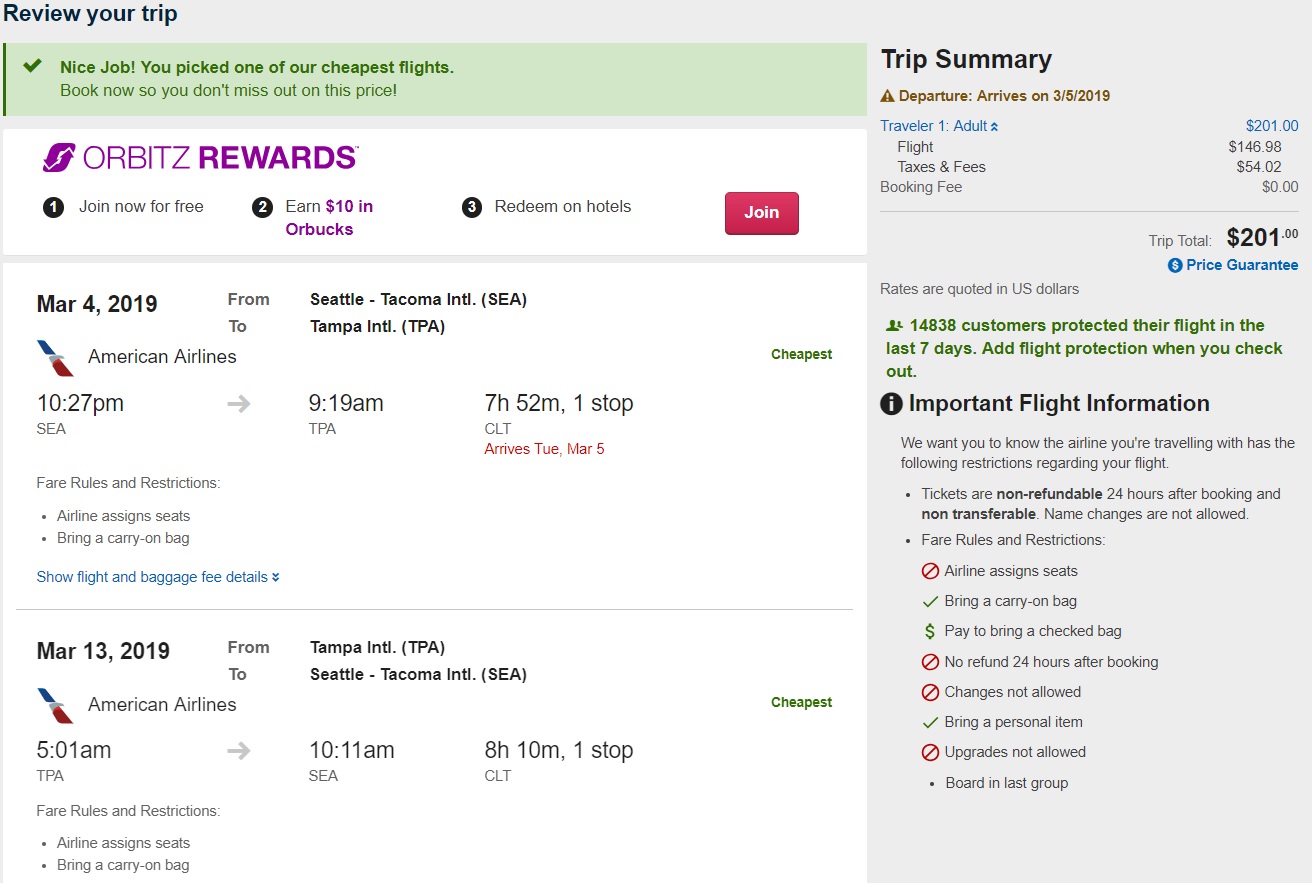Click the American Airlines logo for Mar 13 flight
Screen dimensions: 1312x883
[56, 705]
